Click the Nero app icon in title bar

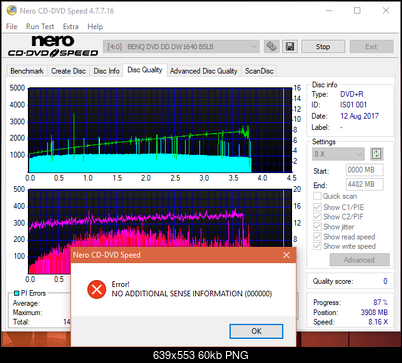[12, 11]
